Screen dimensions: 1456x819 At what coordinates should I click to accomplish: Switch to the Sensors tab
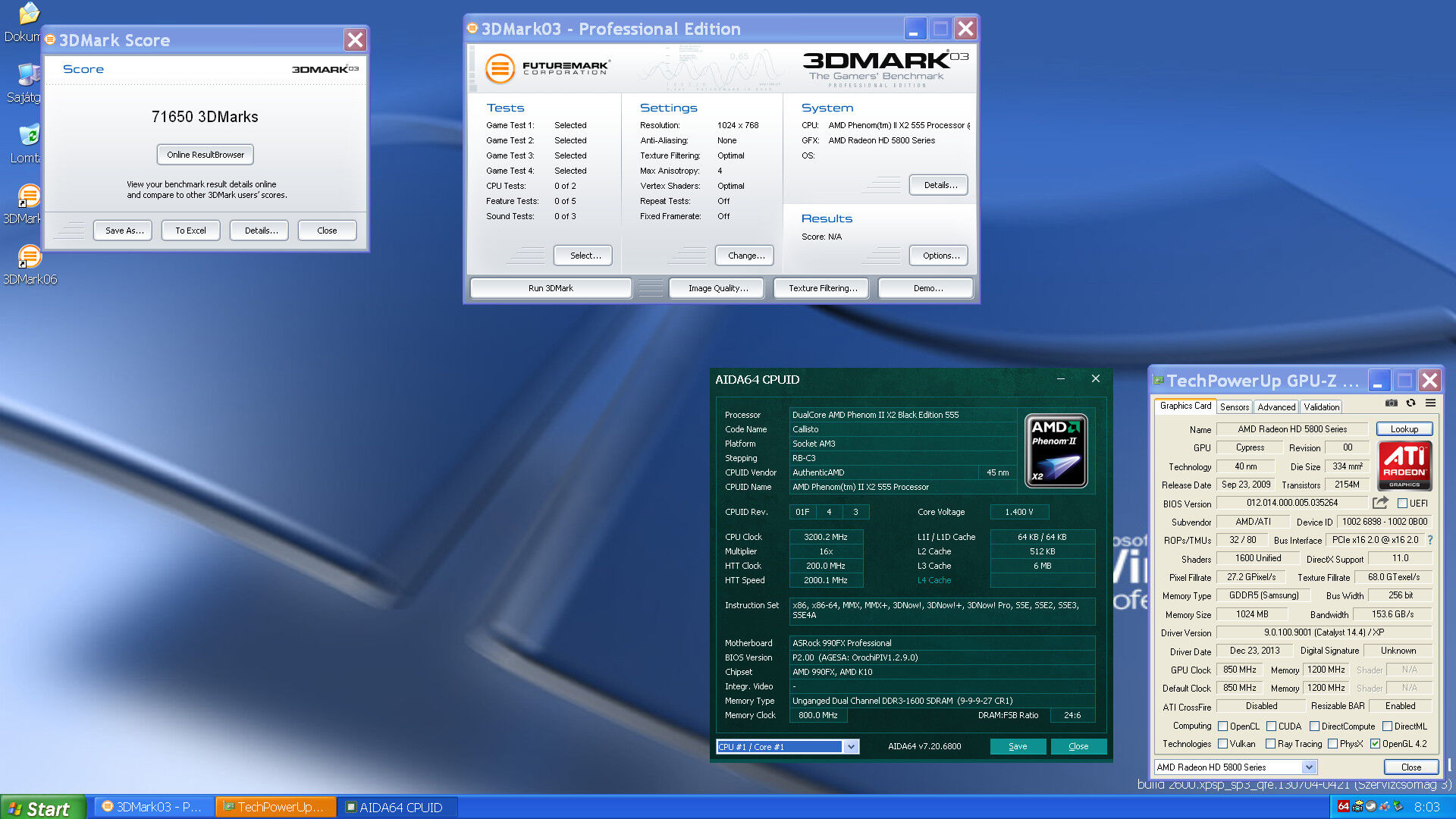coord(1234,407)
